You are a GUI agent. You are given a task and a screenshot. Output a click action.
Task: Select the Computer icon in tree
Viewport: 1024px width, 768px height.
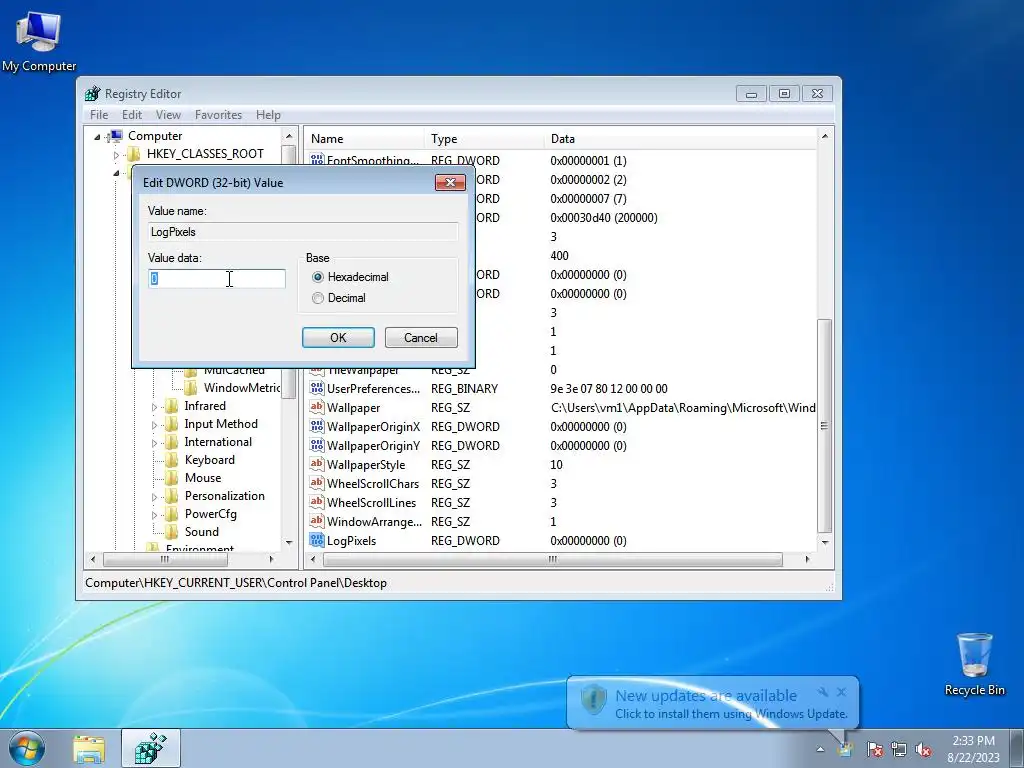click(115, 136)
